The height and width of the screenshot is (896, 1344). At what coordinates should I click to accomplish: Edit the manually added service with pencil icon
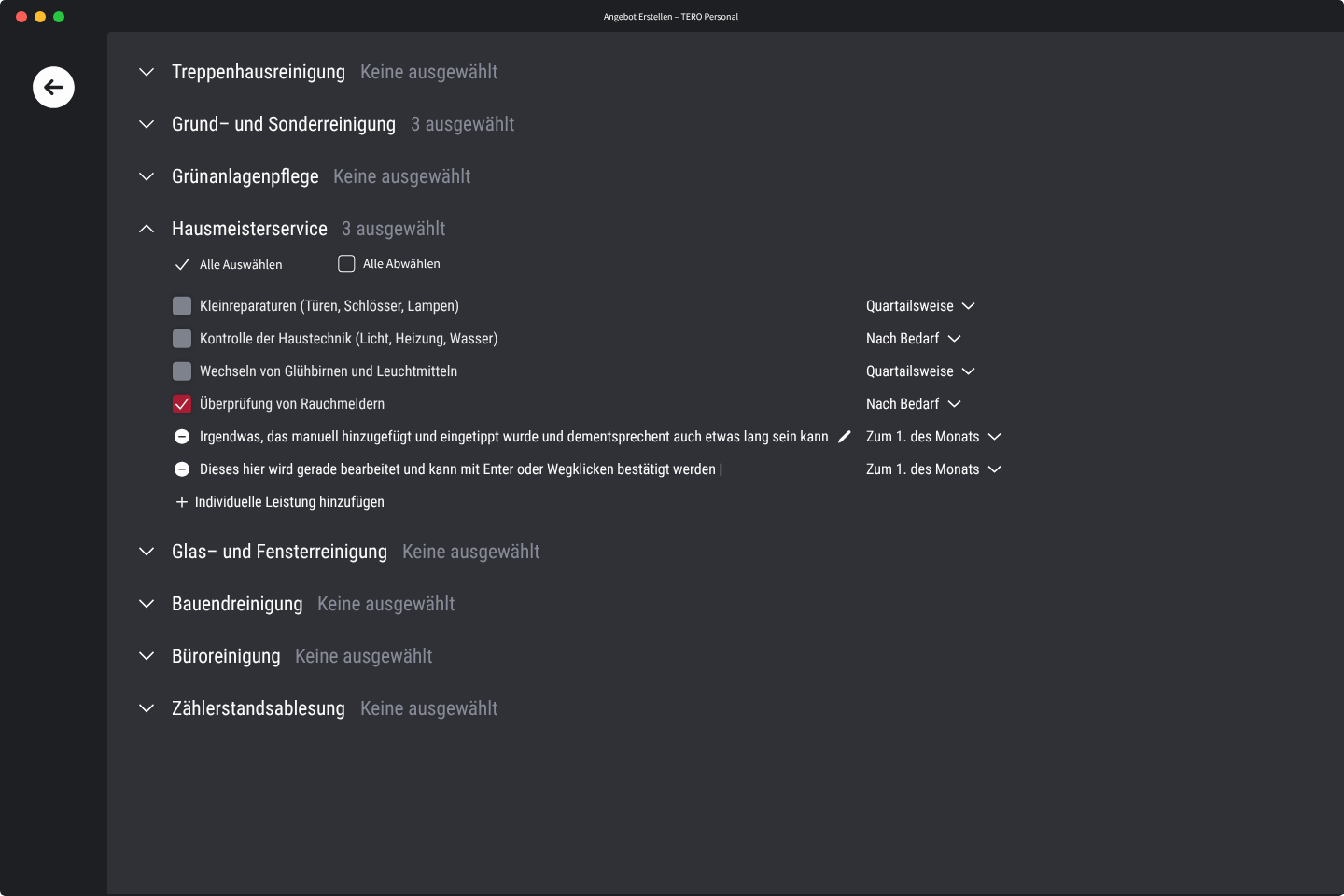click(845, 437)
